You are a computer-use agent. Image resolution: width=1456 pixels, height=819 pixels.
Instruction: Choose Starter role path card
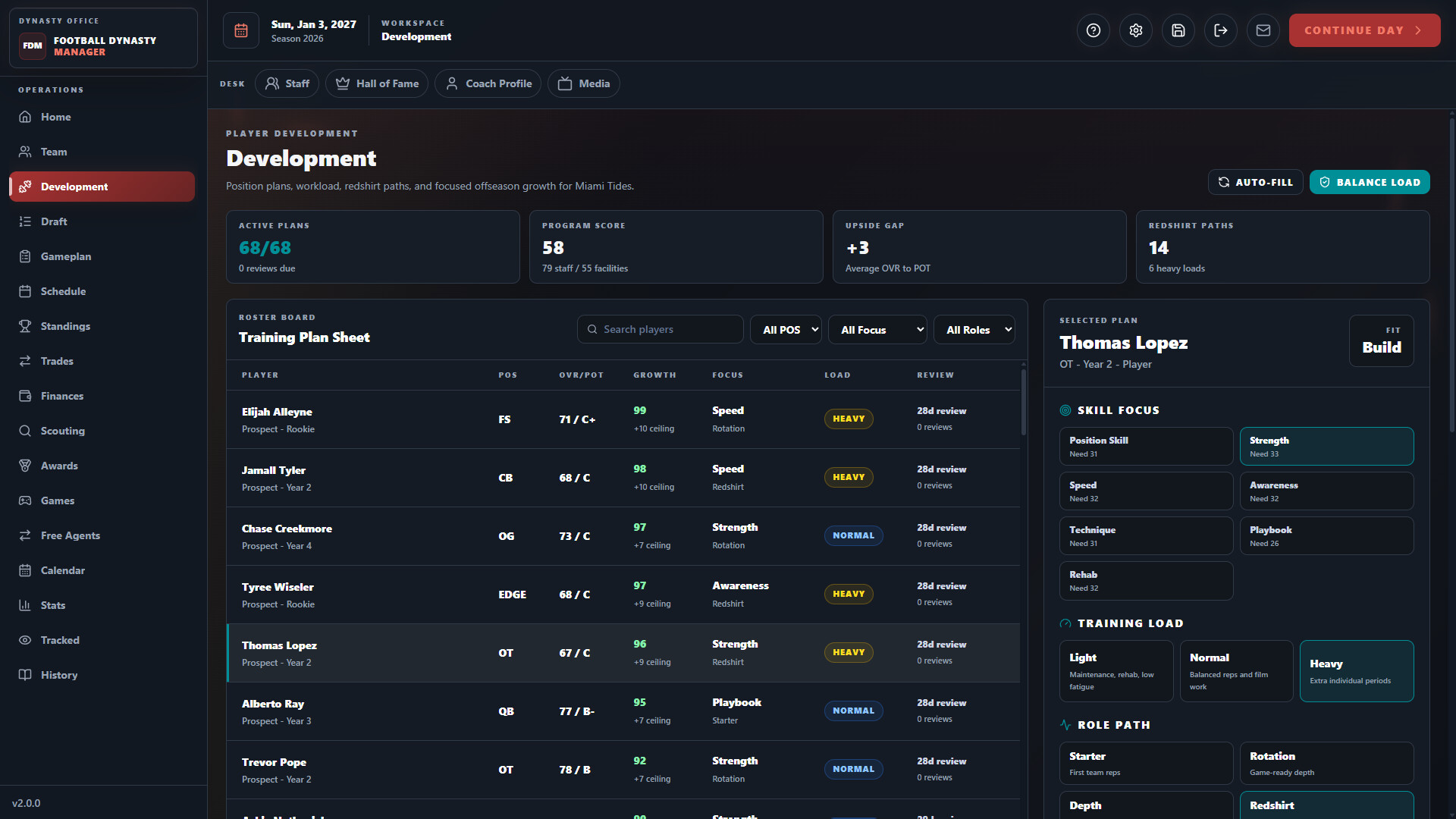pos(1147,763)
